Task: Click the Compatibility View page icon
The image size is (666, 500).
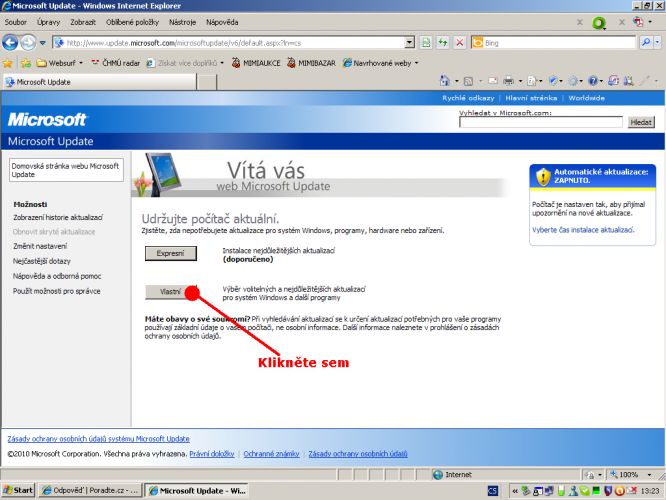Action: tap(426, 43)
